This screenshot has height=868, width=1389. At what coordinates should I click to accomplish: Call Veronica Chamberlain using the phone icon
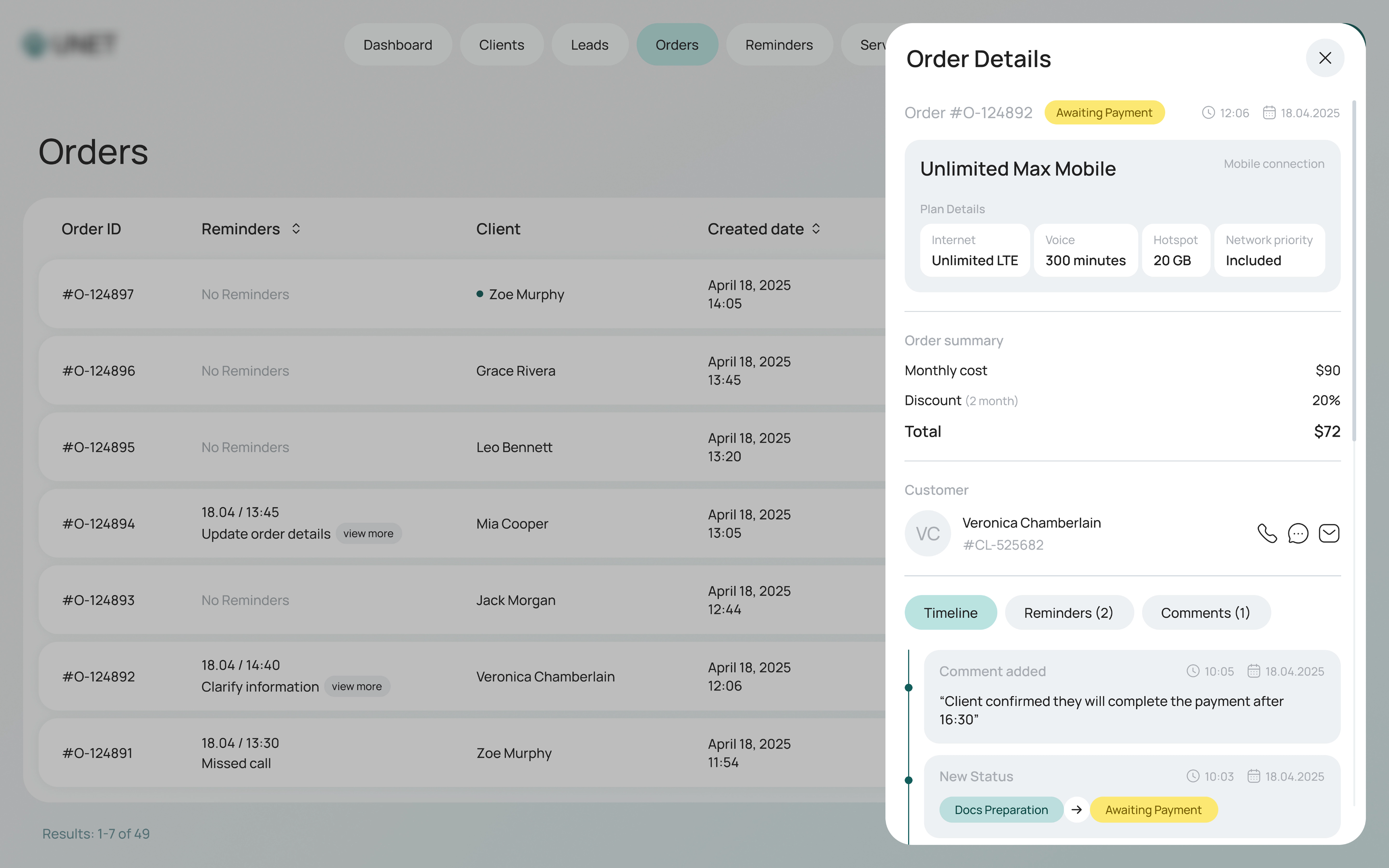tap(1267, 533)
